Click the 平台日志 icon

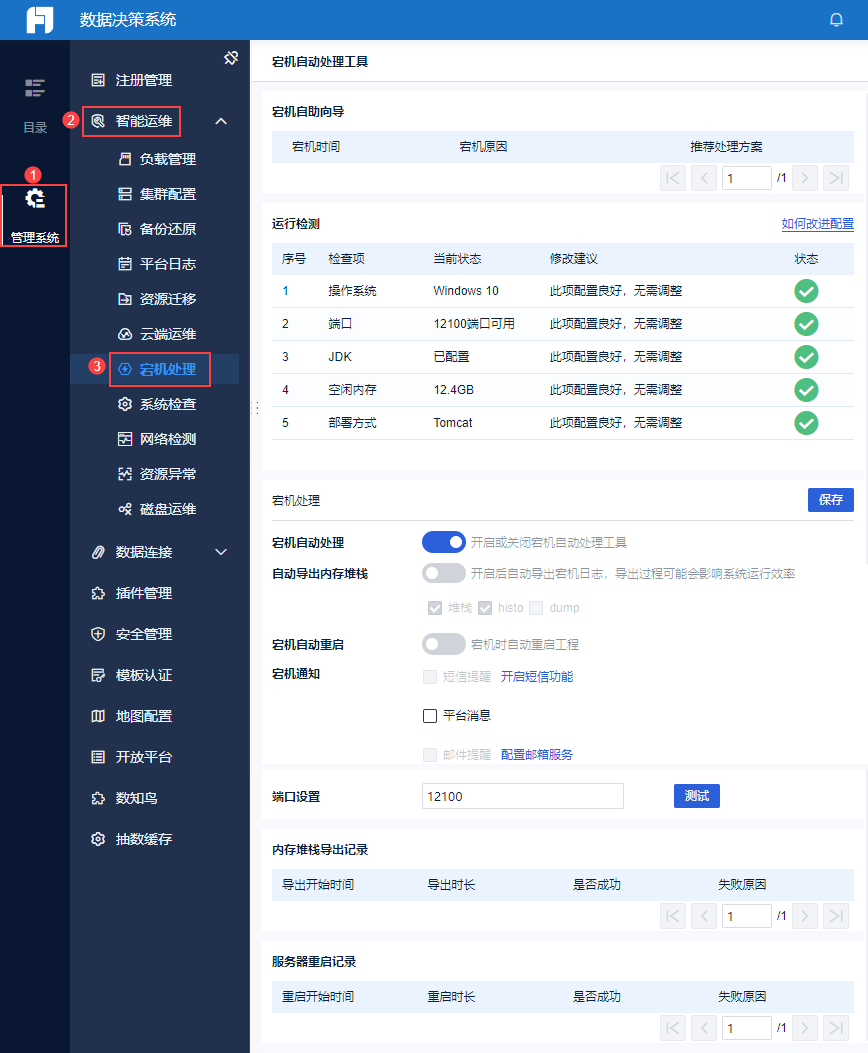point(125,264)
